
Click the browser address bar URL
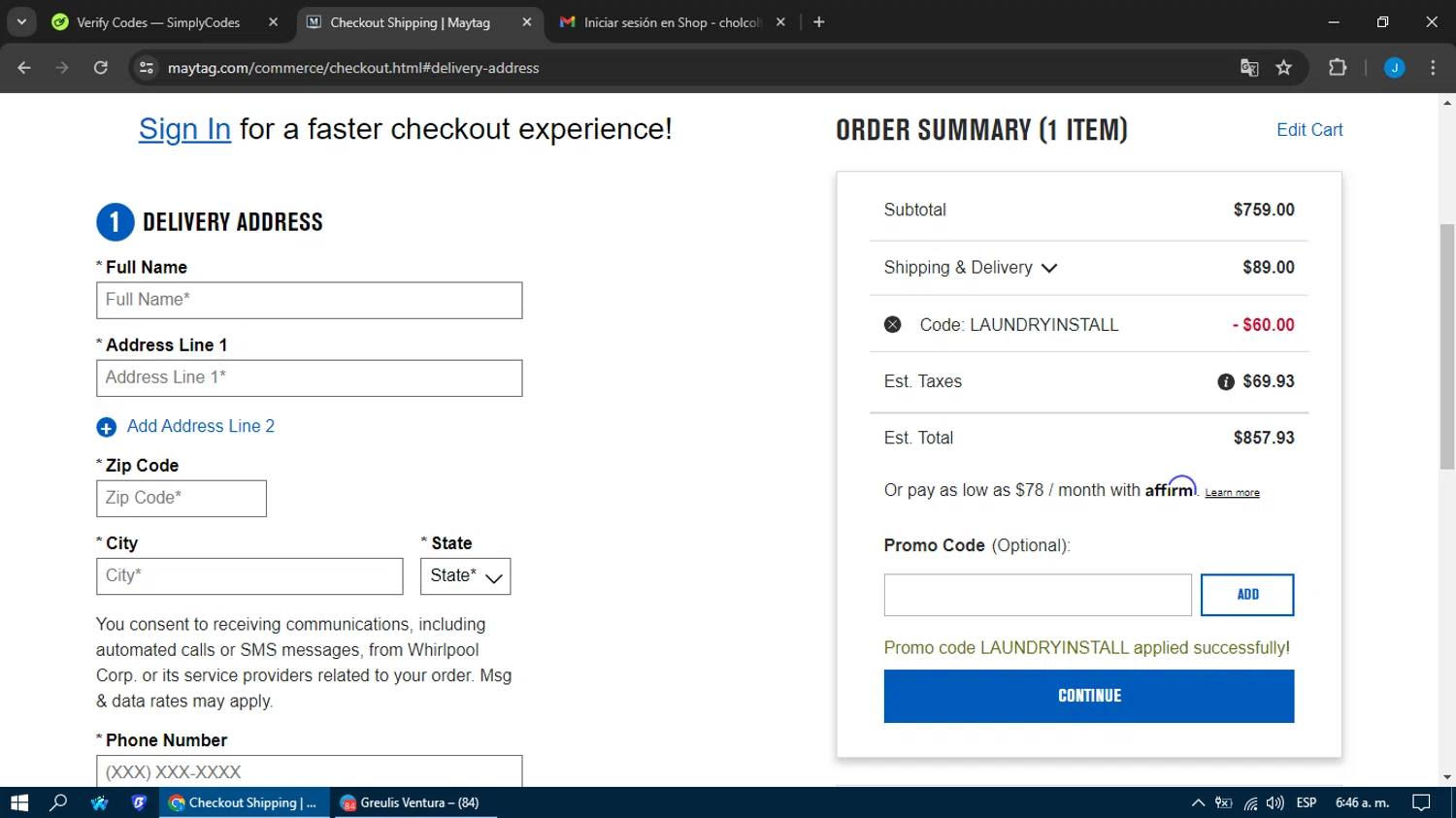click(353, 68)
